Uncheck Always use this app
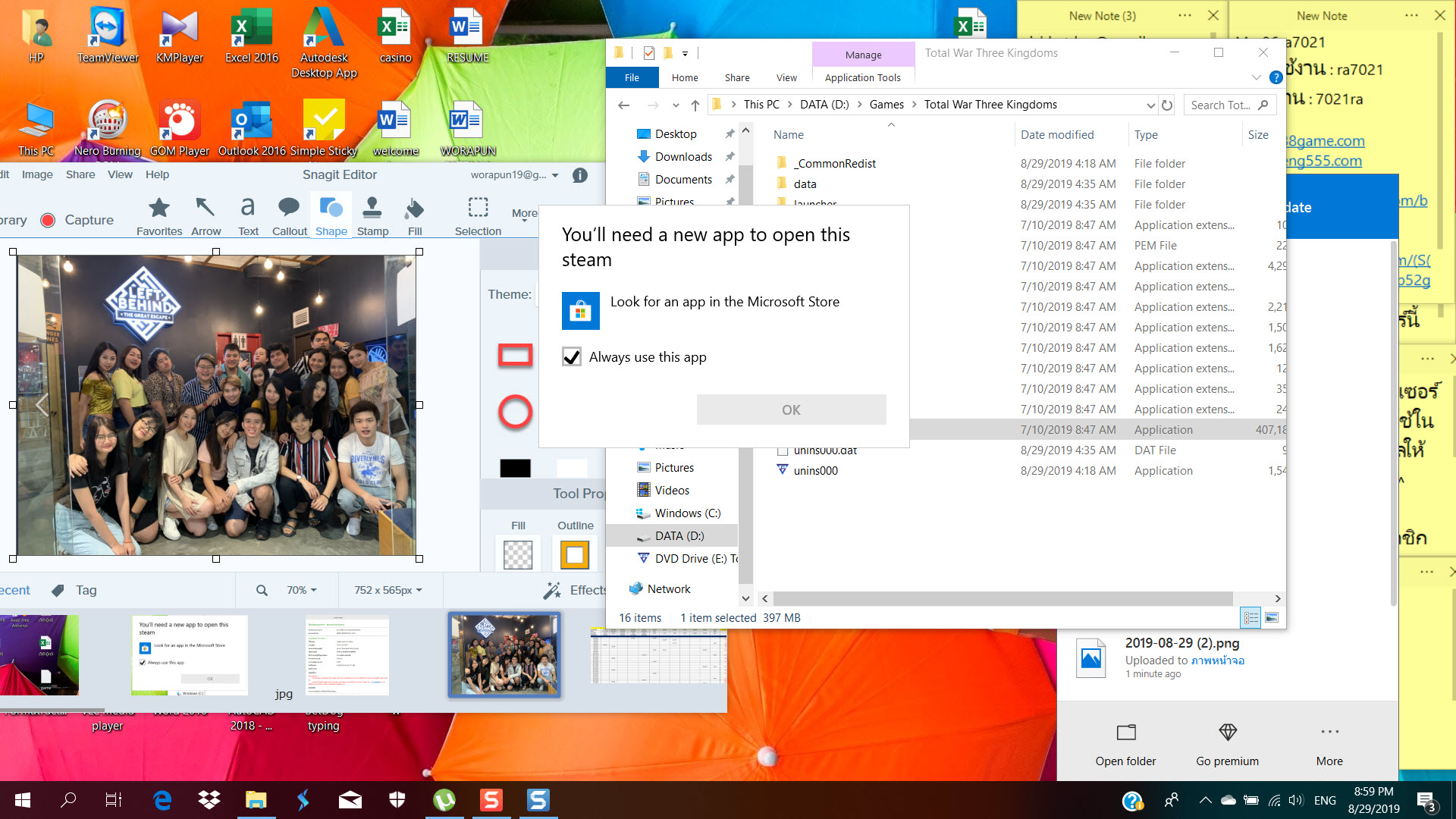This screenshot has height=819, width=1456. coord(572,357)
